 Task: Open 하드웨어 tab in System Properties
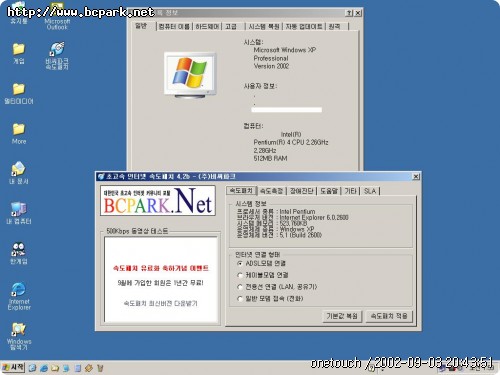(x=207, y=26)
